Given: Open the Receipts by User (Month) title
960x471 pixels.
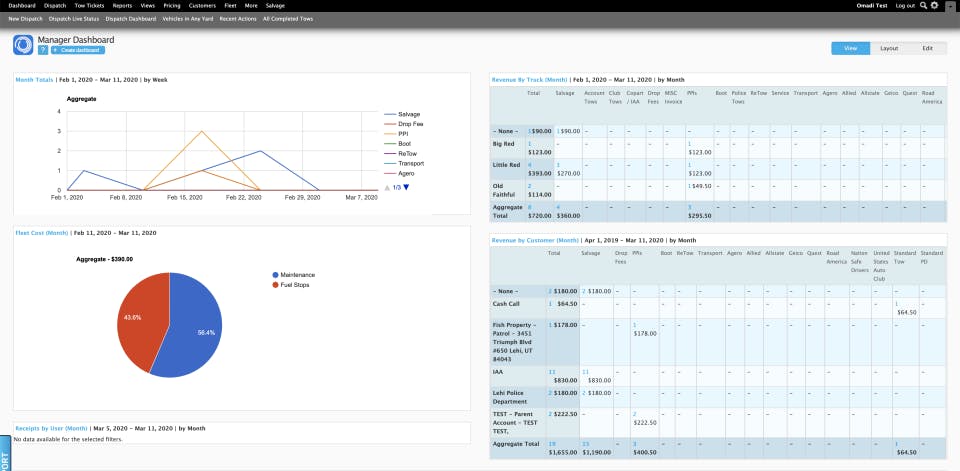Looking at the screenshot, I should pos(51,428).
